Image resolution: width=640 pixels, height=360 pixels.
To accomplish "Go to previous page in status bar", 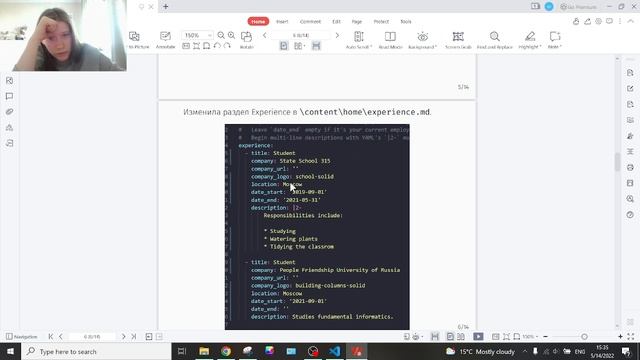I will [61, 337].
